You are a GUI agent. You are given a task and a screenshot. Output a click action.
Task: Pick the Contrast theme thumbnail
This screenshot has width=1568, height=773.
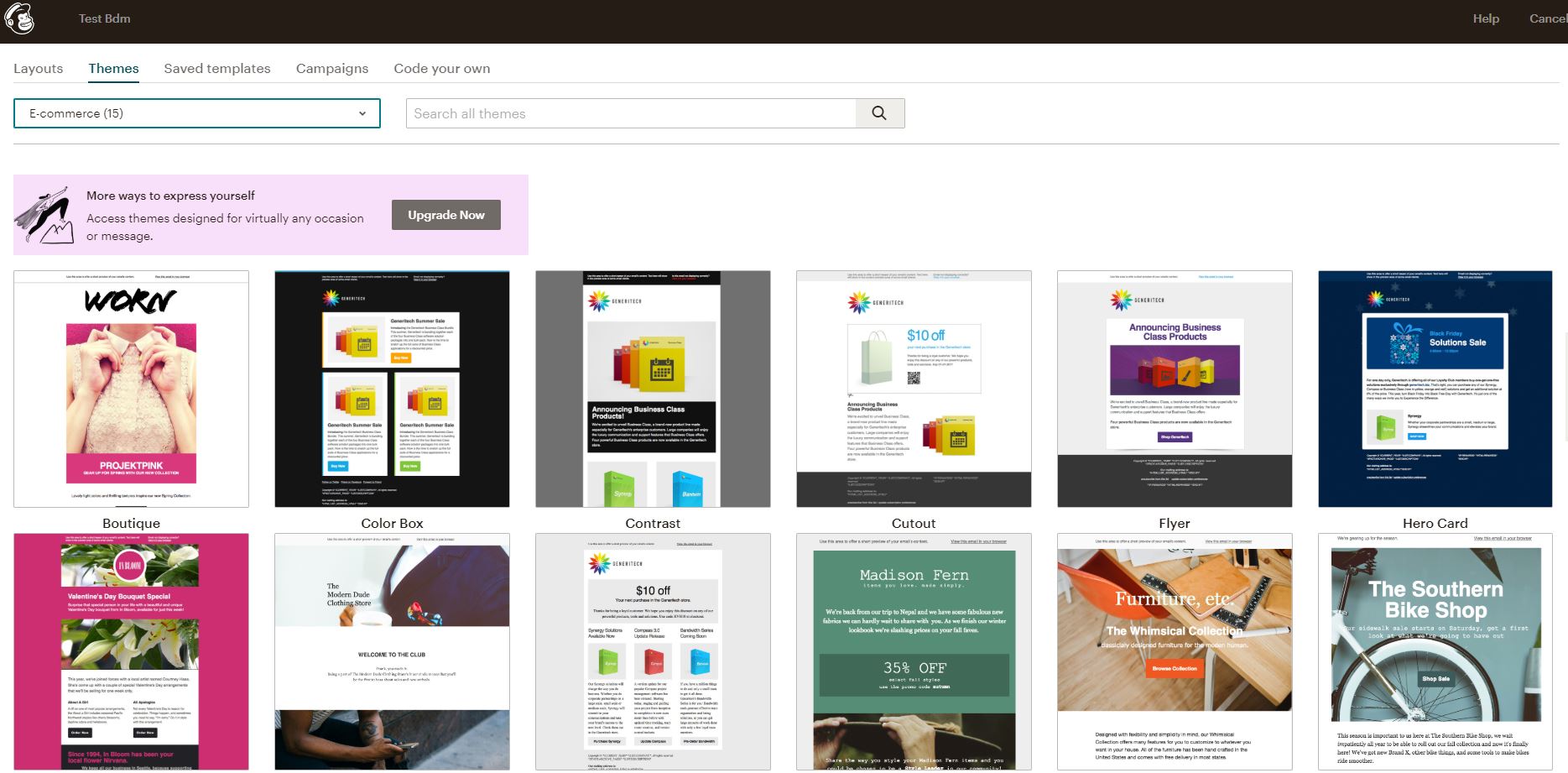[653, 389]
